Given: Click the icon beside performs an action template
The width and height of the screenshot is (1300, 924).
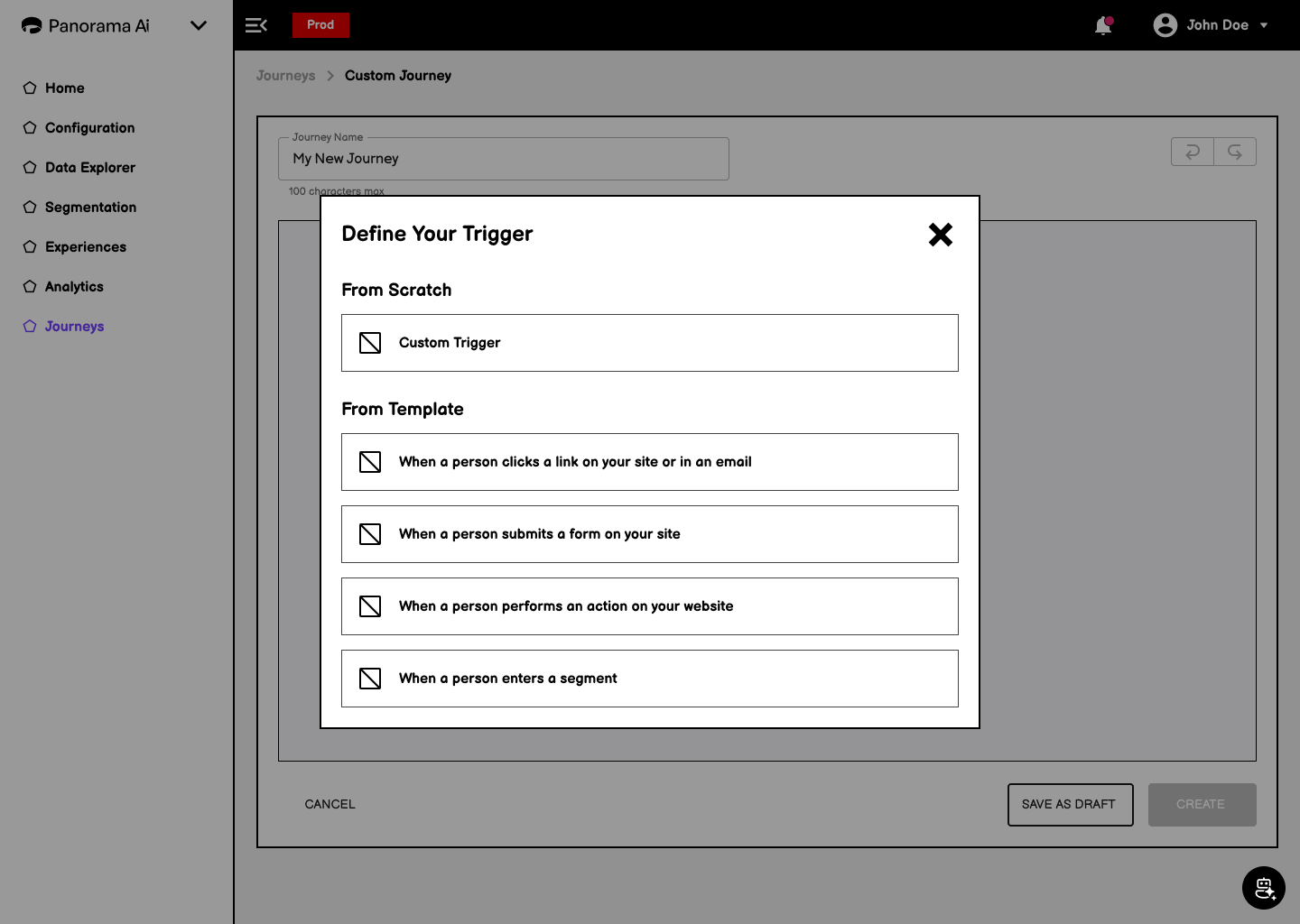Looking at the screenshot, I should point(370,606).
